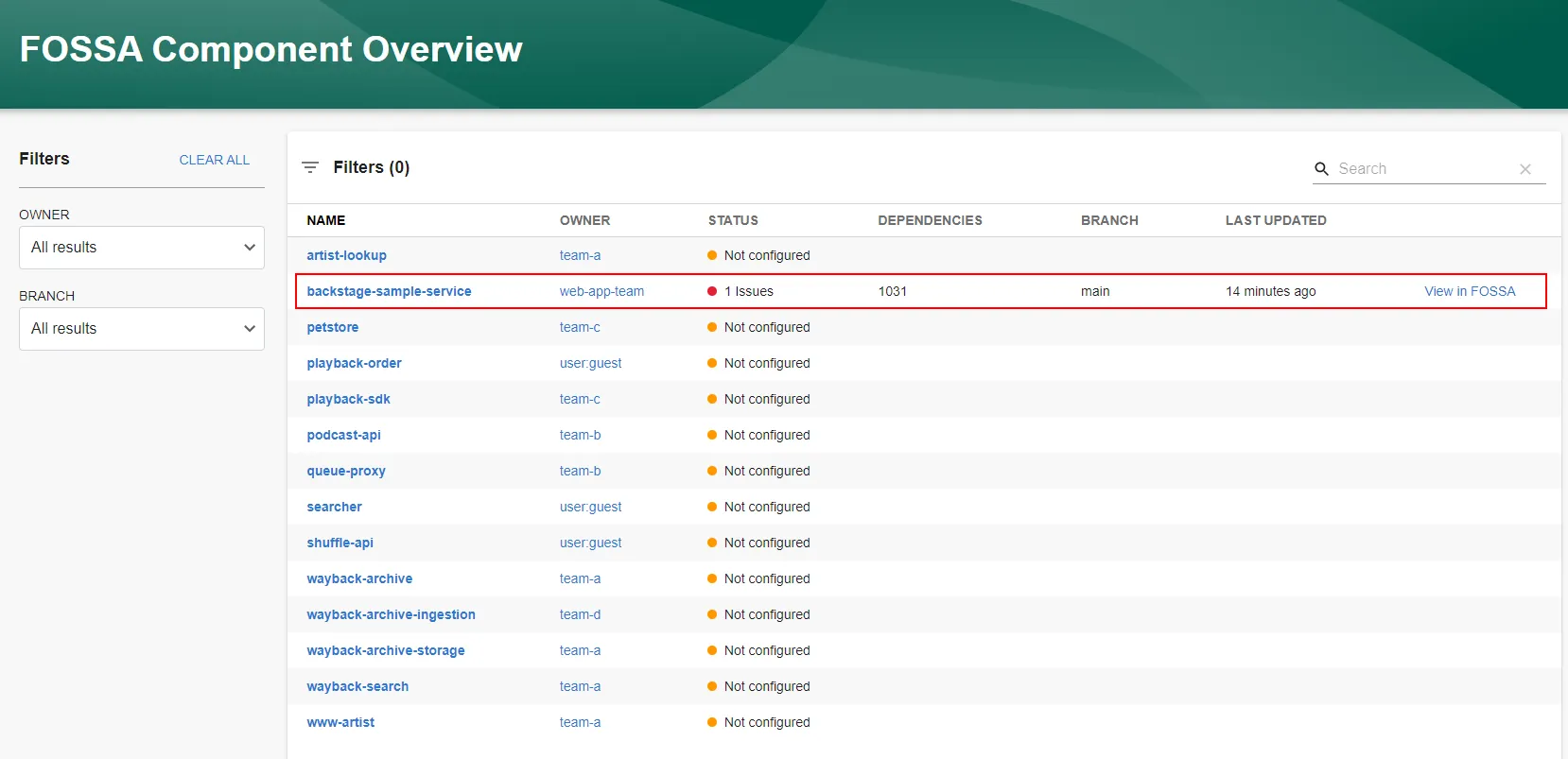This screenshot has width=1568, height=759.
Task: Open the shuffle-api component
Action: click(340, 543)
